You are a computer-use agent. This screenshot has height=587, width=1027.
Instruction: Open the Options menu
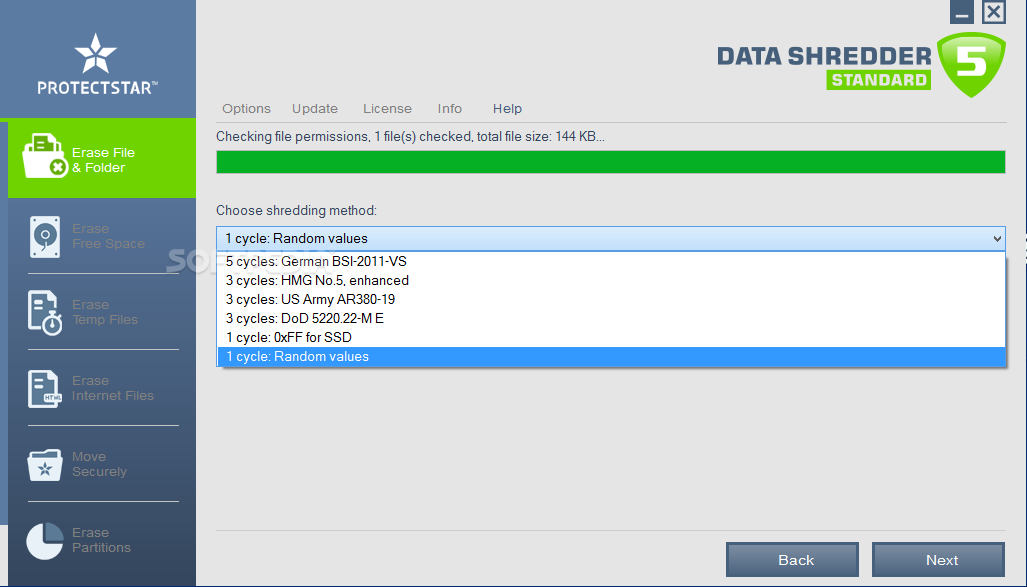point(246,109)
